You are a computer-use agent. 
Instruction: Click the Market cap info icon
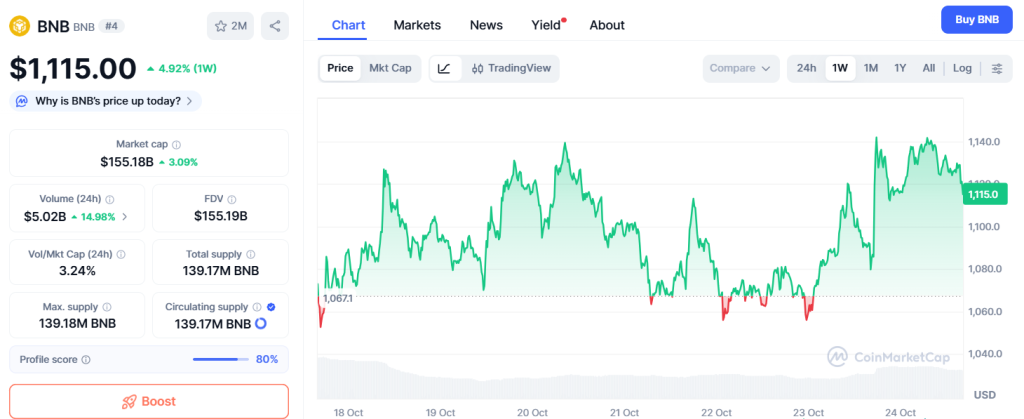point(176,144)
